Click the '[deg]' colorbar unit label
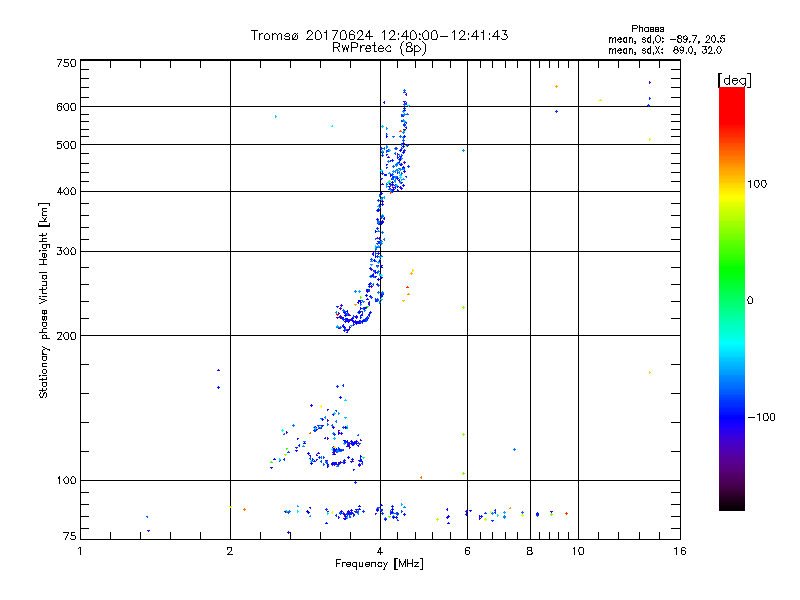Screen dimensions: 800x600 click(x=734, y=80)
